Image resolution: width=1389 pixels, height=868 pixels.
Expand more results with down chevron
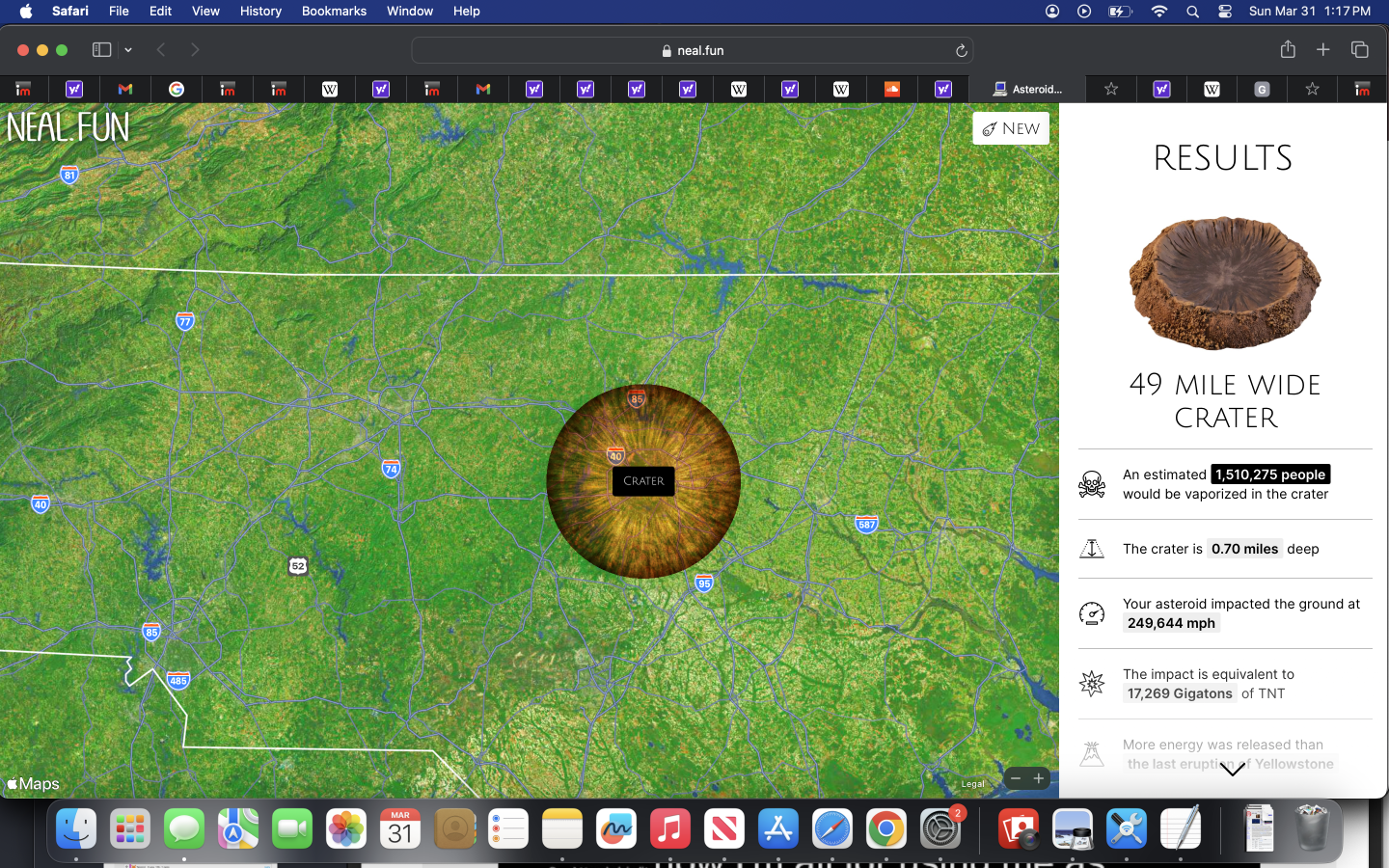pyautogui.click(x=1232, y=770)
